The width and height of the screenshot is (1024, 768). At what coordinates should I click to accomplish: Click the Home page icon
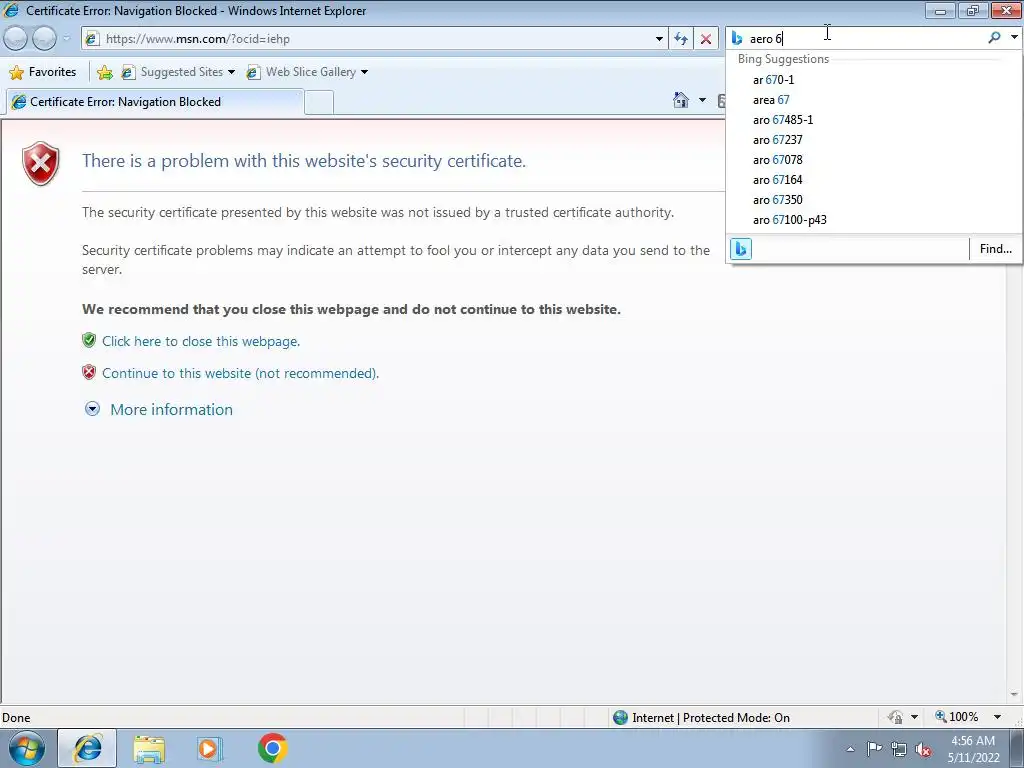pos(680,100)
